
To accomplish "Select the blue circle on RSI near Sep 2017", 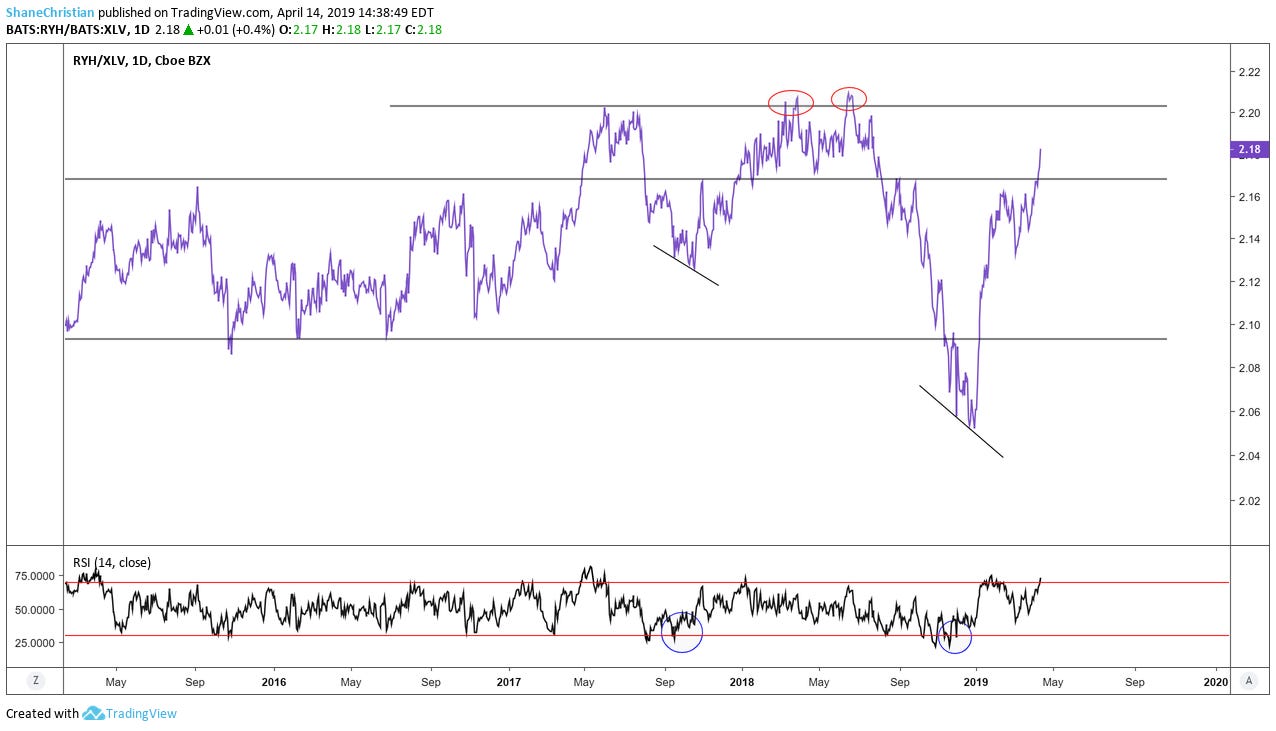I will pyautogui.click(x=682, y=633).
